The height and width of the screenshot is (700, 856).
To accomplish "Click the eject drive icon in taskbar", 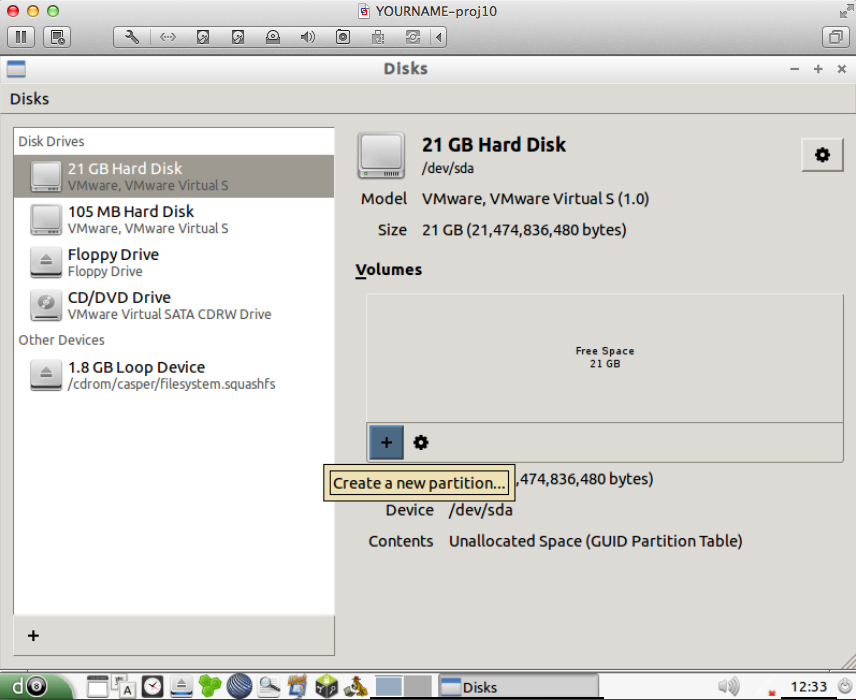I will [181, 686].
